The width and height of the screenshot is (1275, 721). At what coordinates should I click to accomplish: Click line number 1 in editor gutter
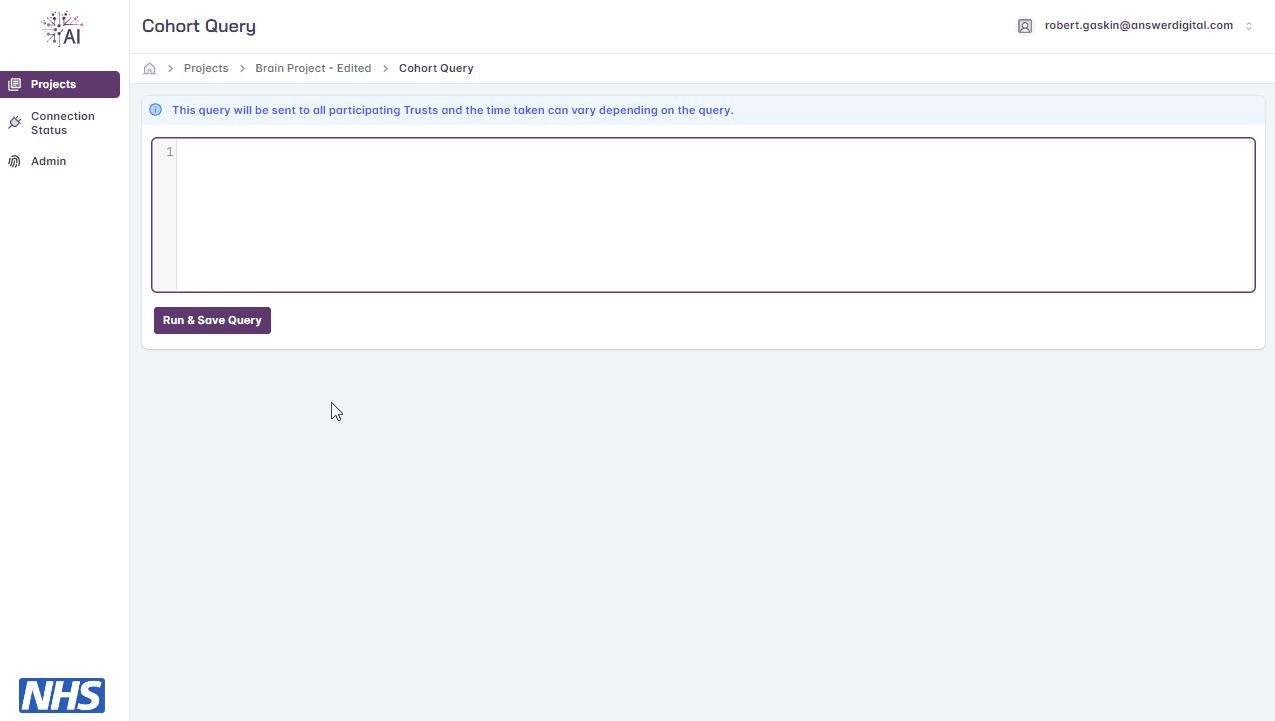click(x=169, y=152)
